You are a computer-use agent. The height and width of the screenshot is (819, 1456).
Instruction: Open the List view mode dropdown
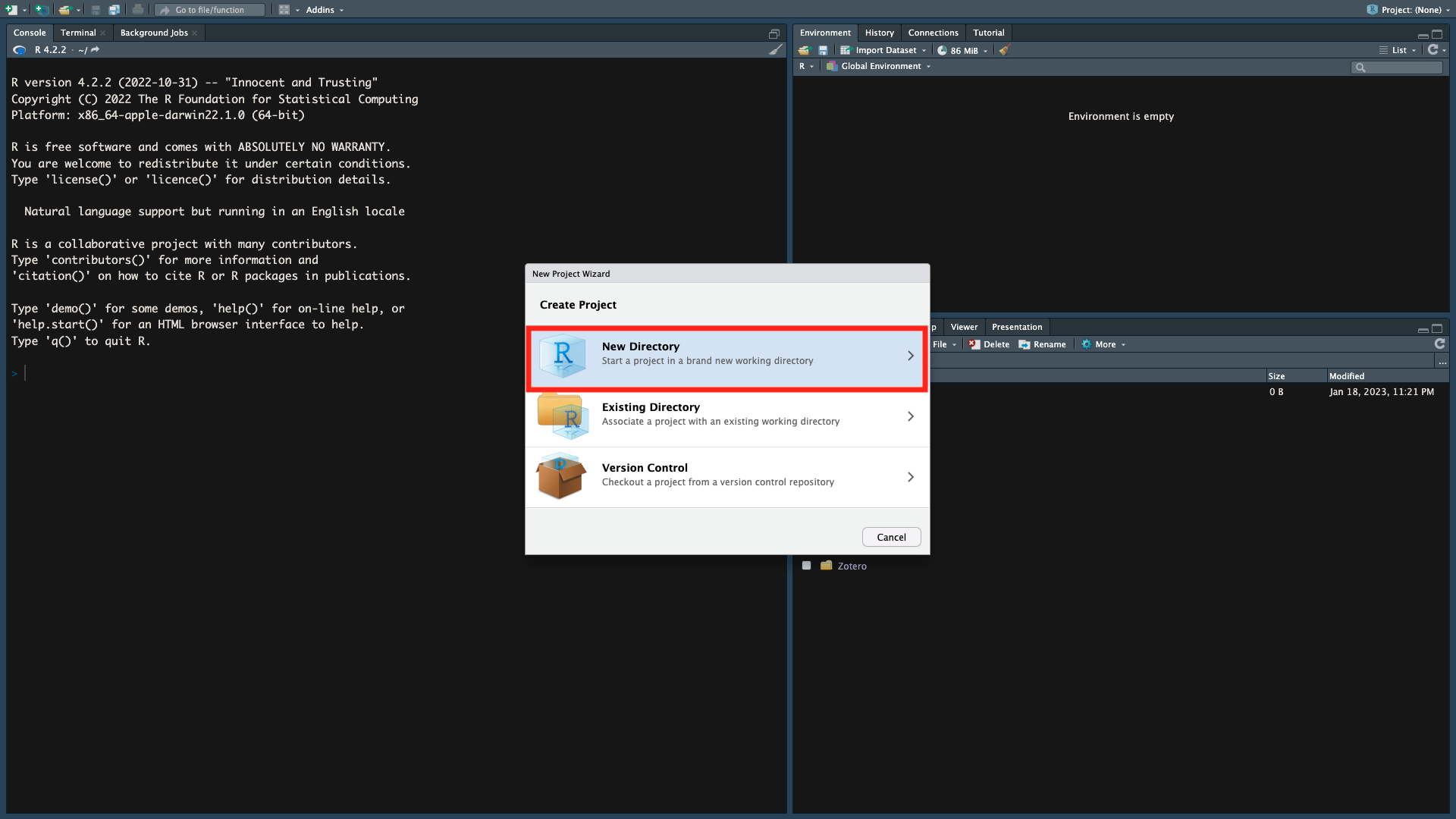coord(1398,50)
